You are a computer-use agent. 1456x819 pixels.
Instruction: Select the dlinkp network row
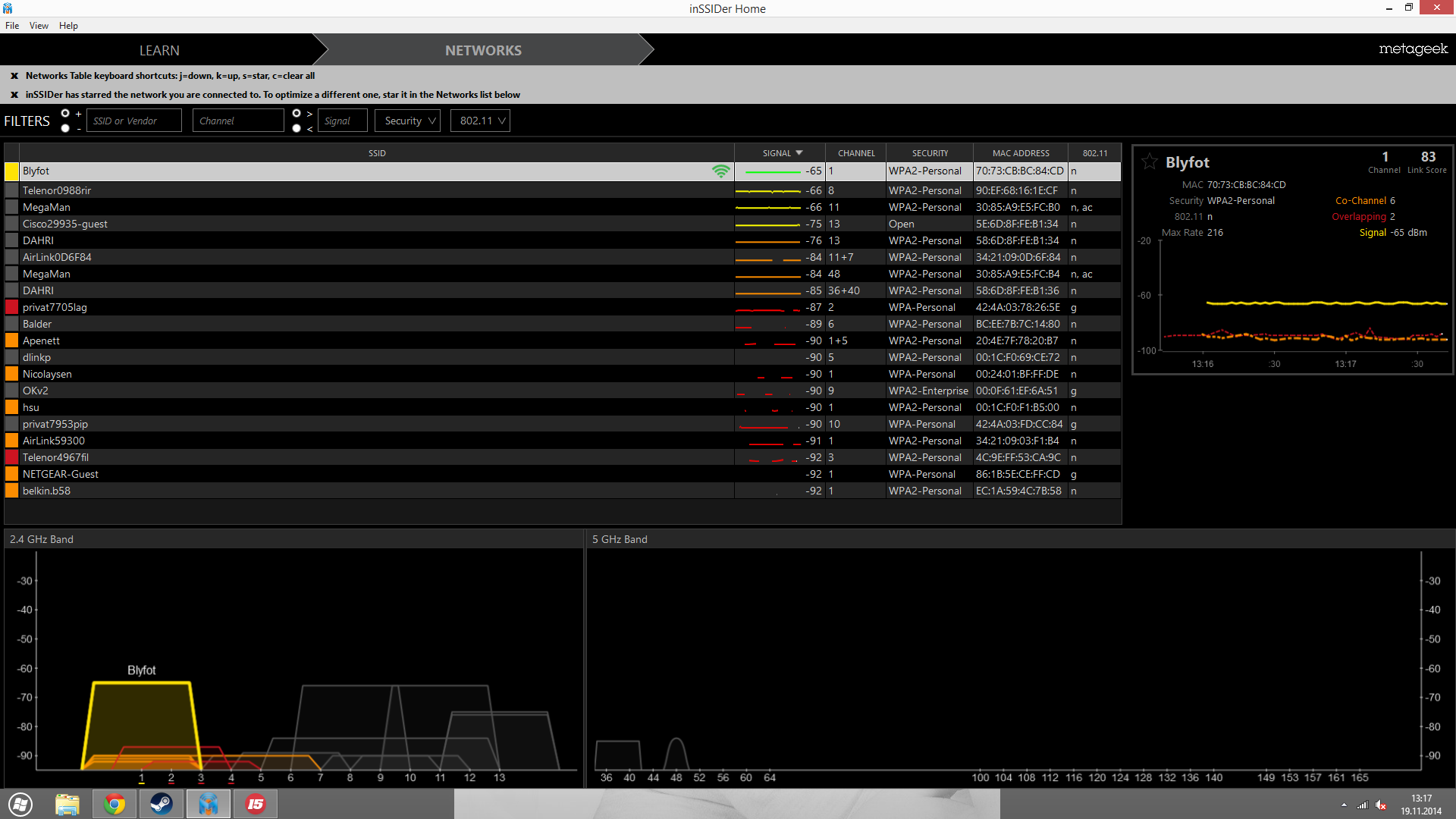[x=563, y=357]
